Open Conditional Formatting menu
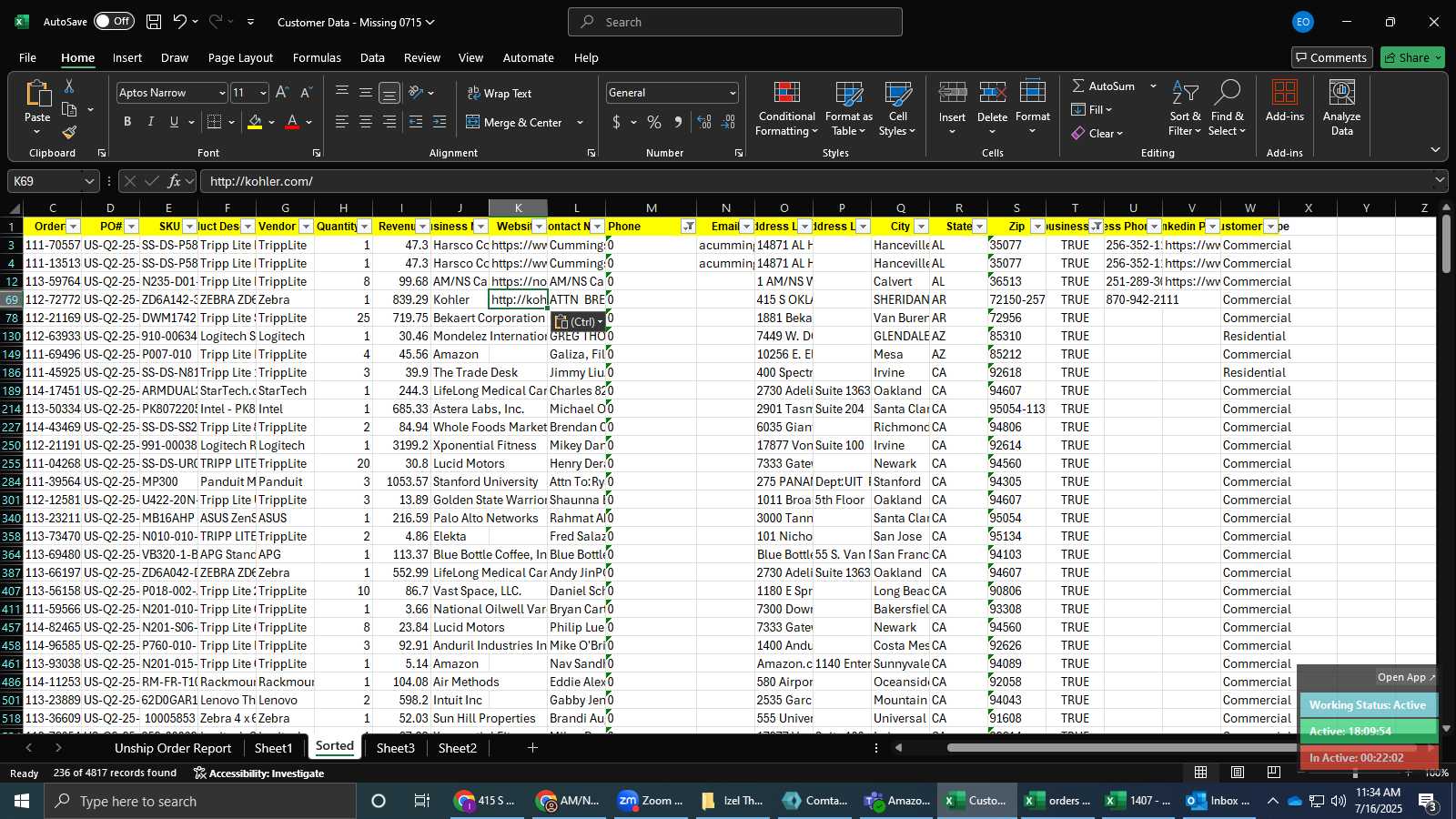The height and width of the screenshot is (819, 1456). [x=787, y=109]
